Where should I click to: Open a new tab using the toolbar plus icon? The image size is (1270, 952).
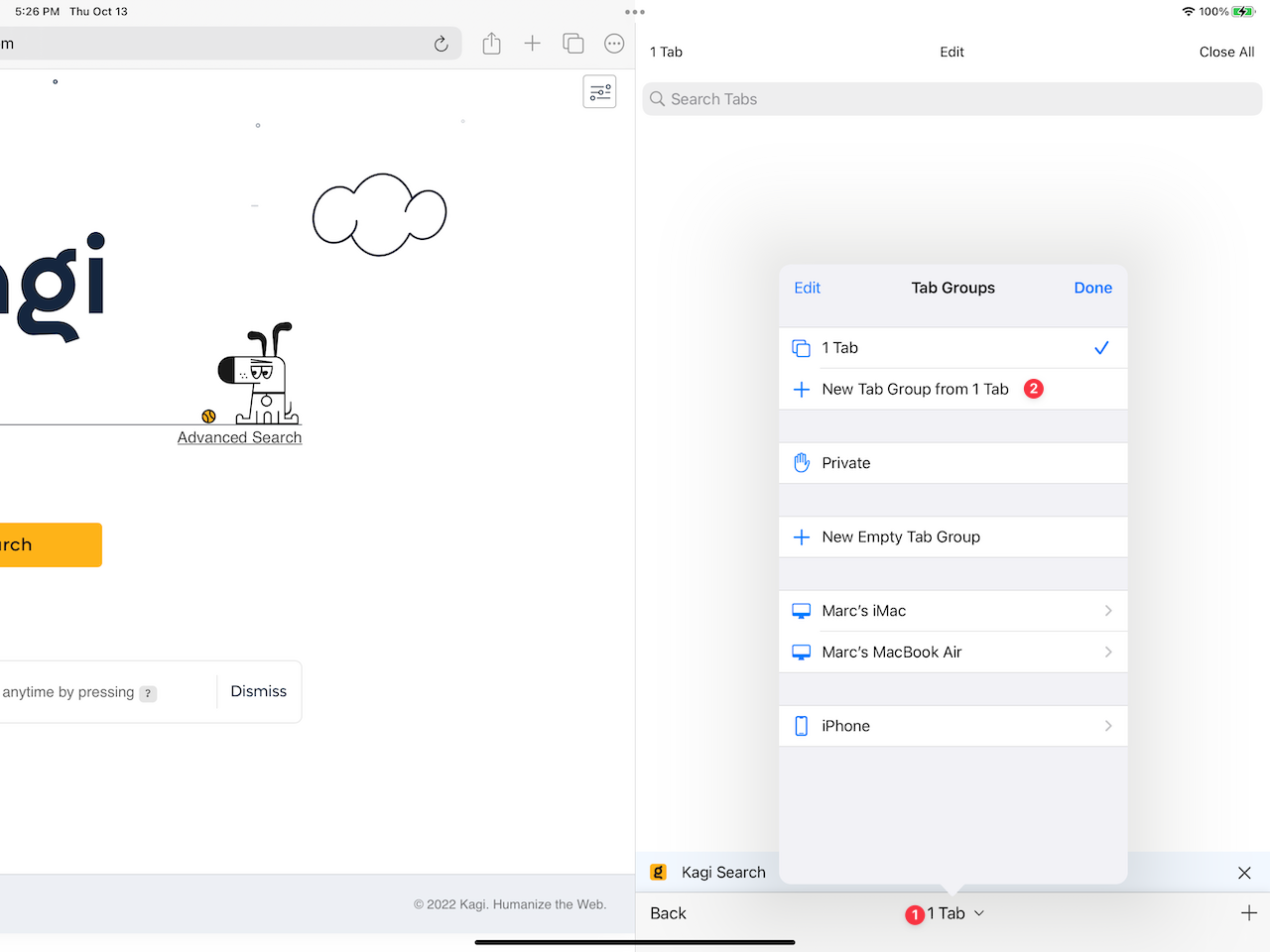(533, 43)
